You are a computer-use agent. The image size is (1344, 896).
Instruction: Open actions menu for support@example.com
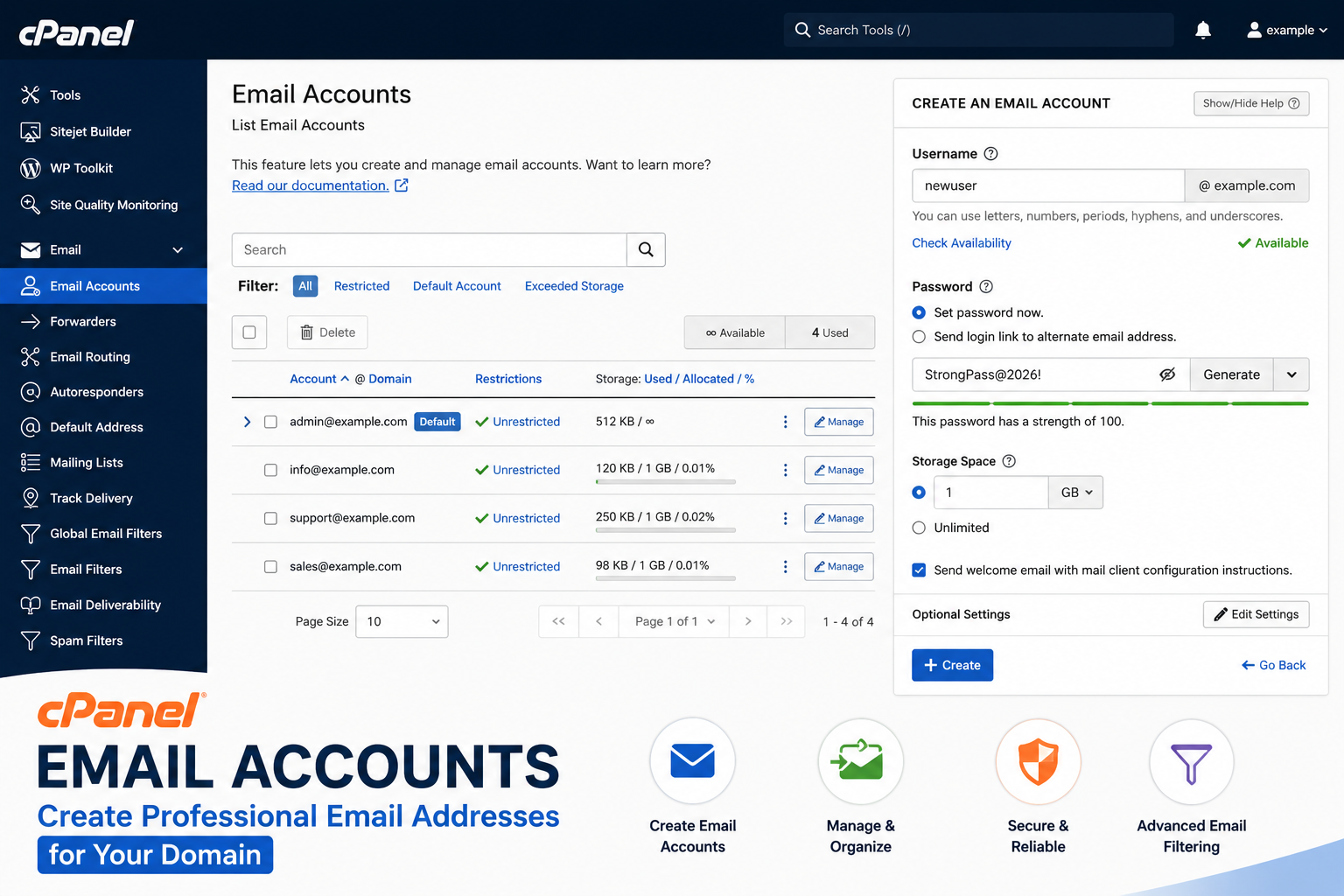[785, 518]
